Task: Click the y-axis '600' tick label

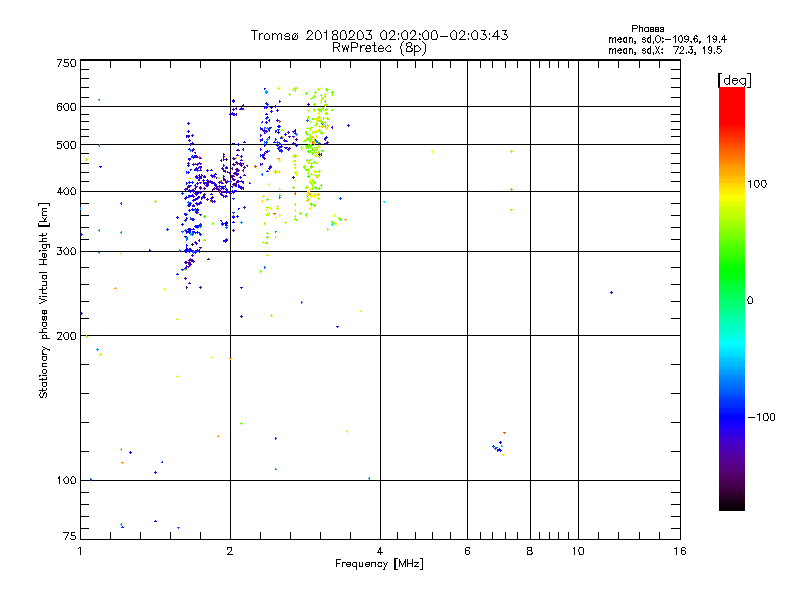Action: coord(66,107)
